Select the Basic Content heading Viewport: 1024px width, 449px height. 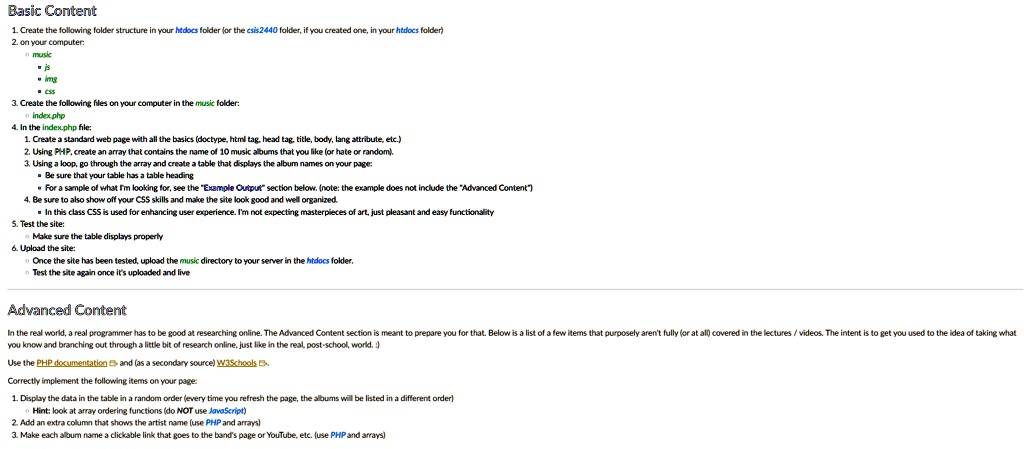tap(52, 11)
